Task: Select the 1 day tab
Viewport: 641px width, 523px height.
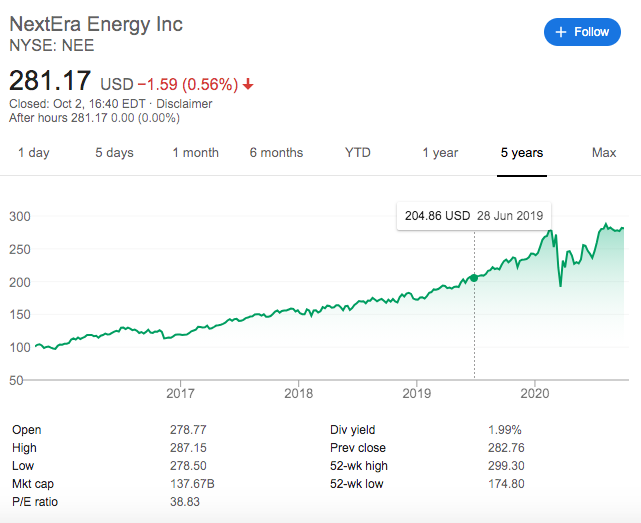Action: (x=33, y=153)
